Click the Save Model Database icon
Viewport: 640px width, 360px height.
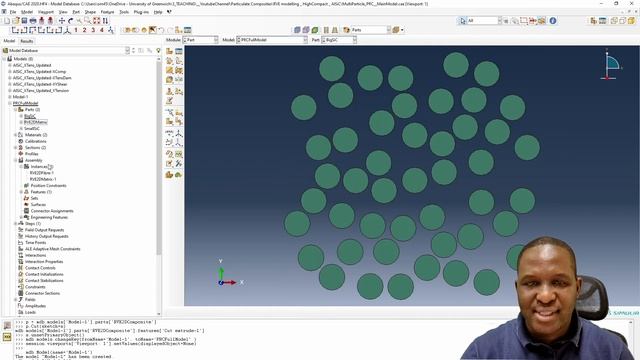coord(24,20)
